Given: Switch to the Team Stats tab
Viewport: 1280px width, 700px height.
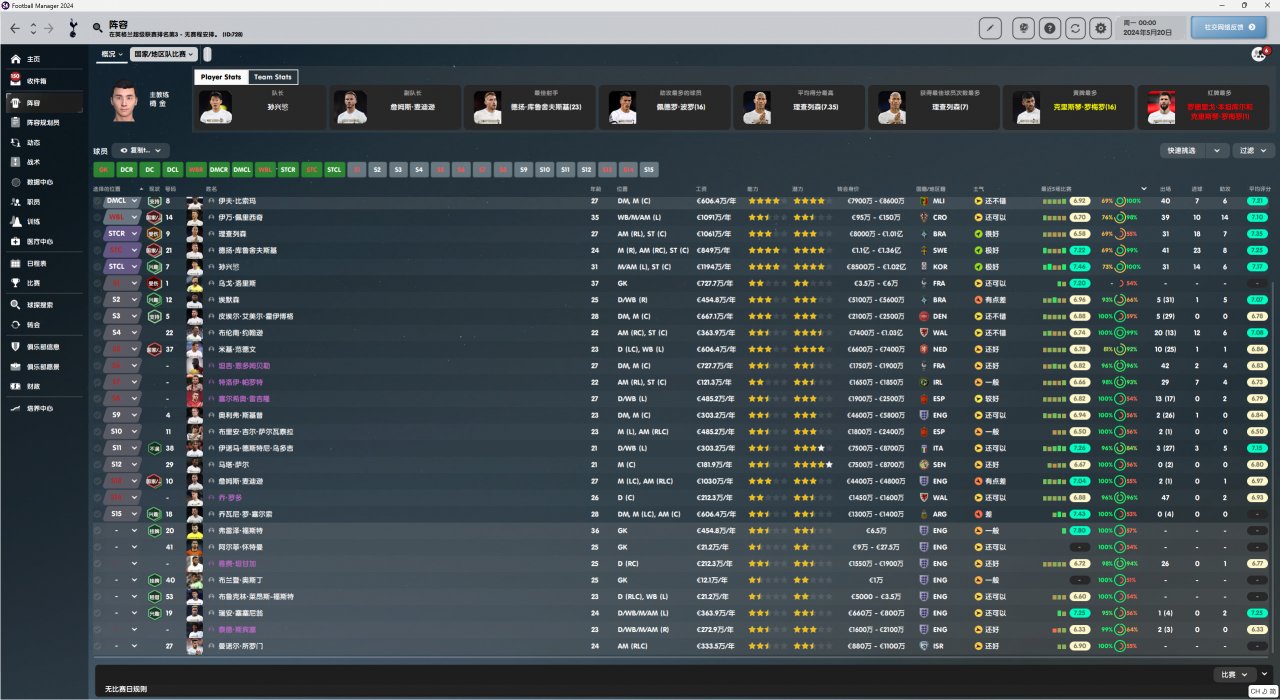Looking at the screenshot, I should 272,77.
